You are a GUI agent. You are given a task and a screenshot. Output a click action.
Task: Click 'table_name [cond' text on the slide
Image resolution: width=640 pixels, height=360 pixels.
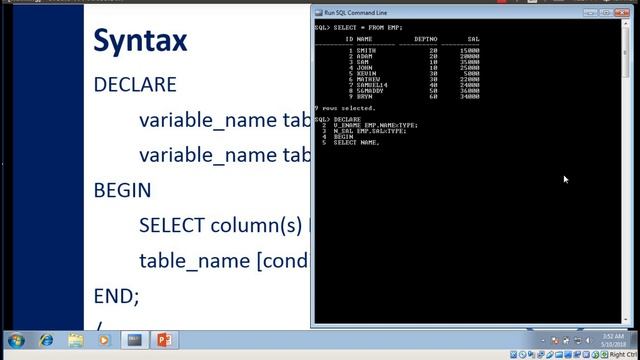tap(224, 261)
